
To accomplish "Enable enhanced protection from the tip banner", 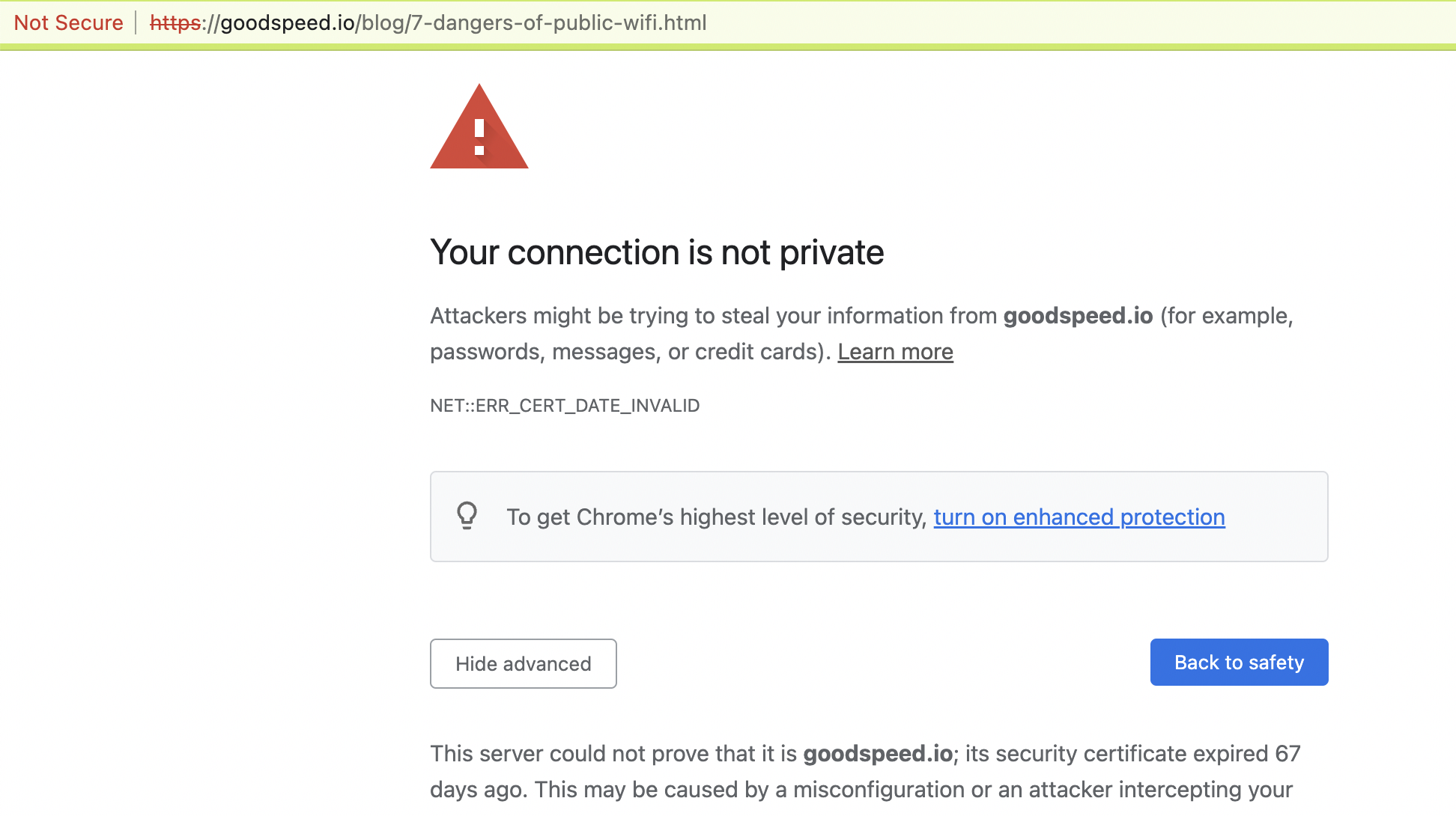I will (x=1079, y=517).
